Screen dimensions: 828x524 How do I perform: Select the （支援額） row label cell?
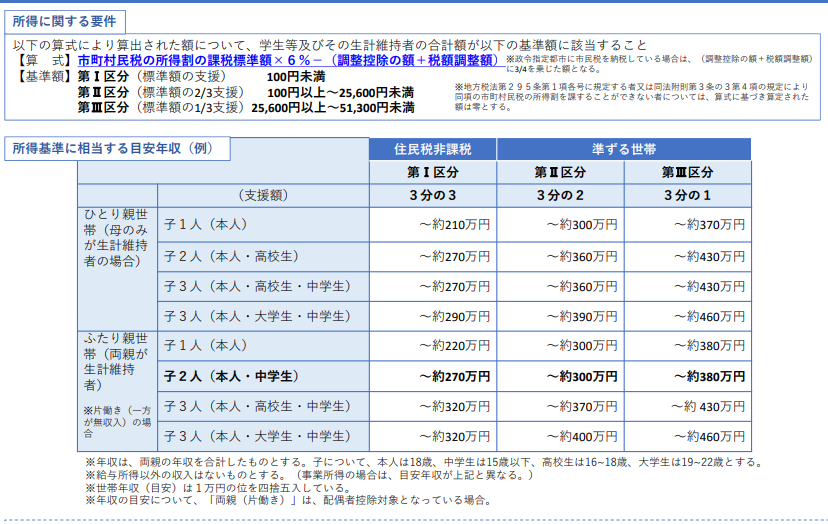263,195
